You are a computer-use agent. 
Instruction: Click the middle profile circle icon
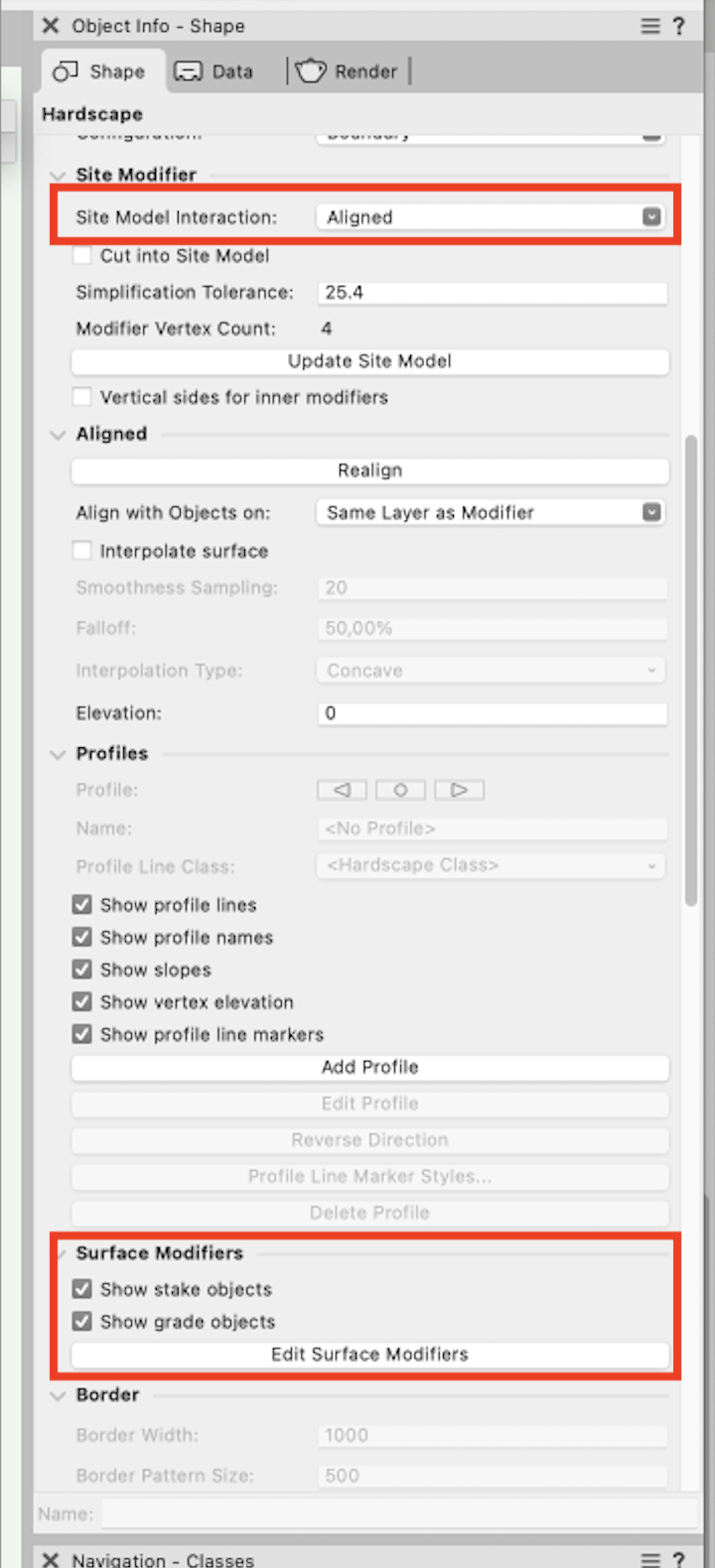click(x=400, y=790)
